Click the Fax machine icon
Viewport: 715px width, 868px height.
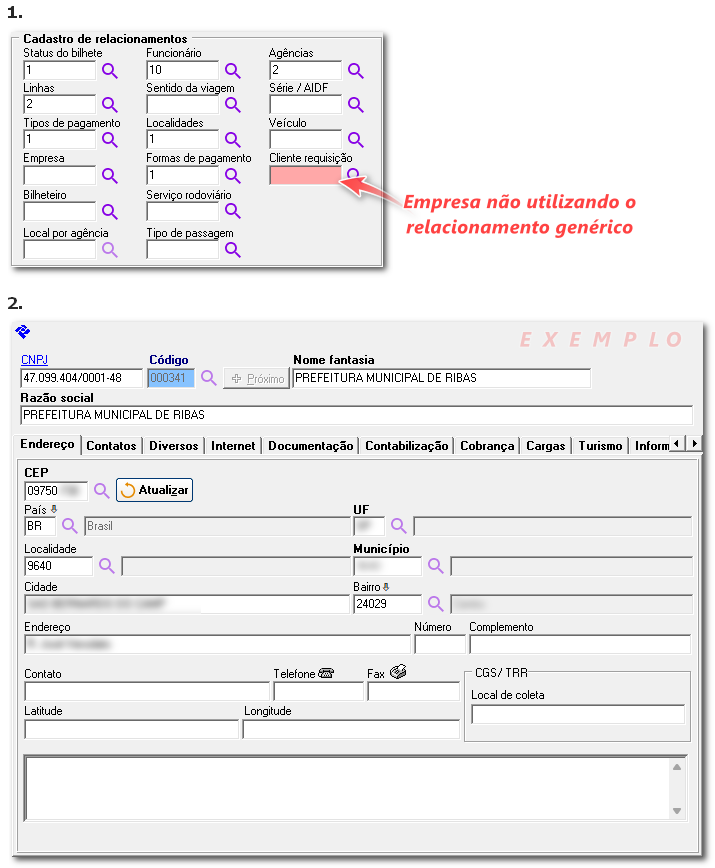[x=398, y=672]
